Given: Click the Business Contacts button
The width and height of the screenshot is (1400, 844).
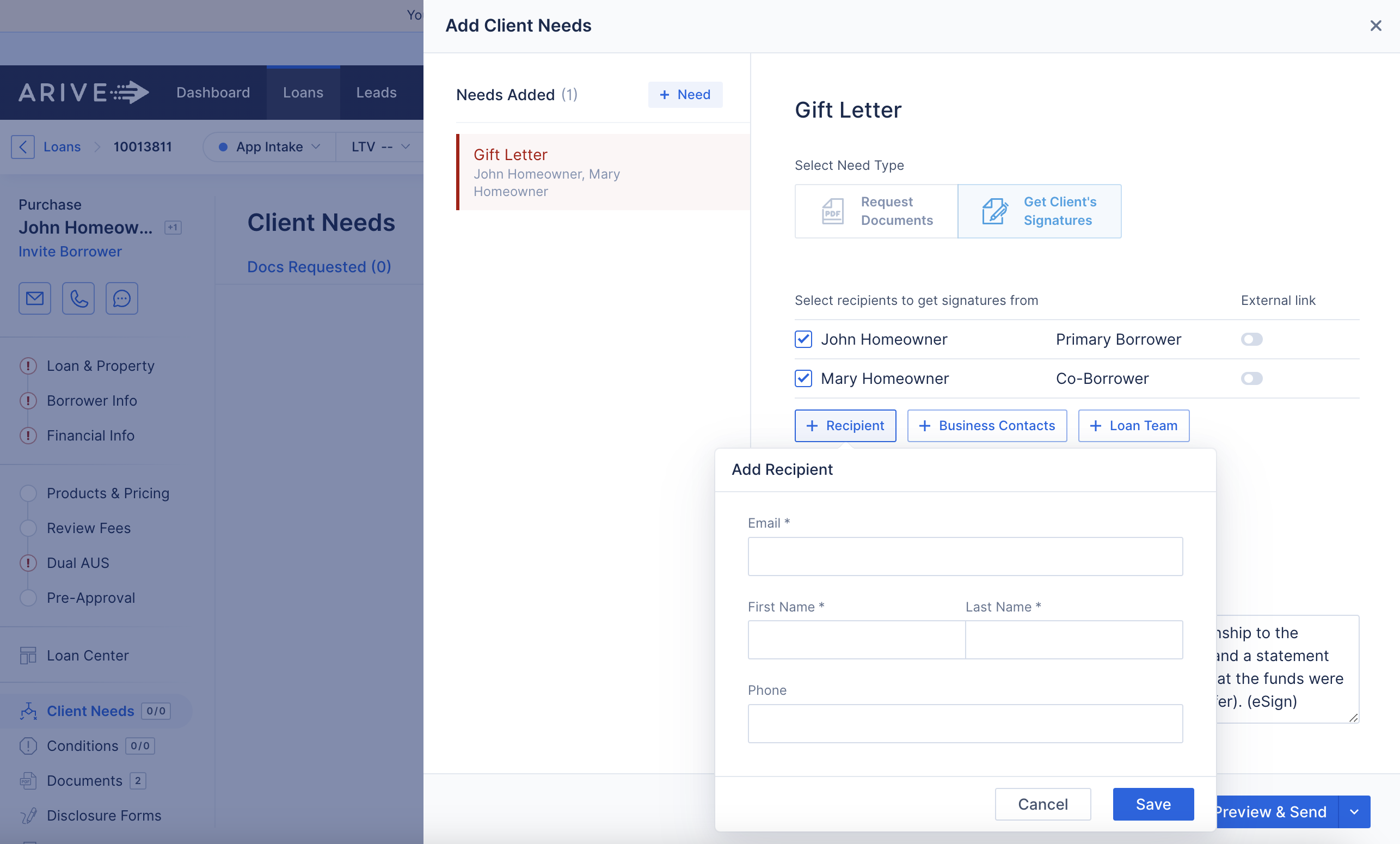Looking at the screenshot, I should pos(987,426).
